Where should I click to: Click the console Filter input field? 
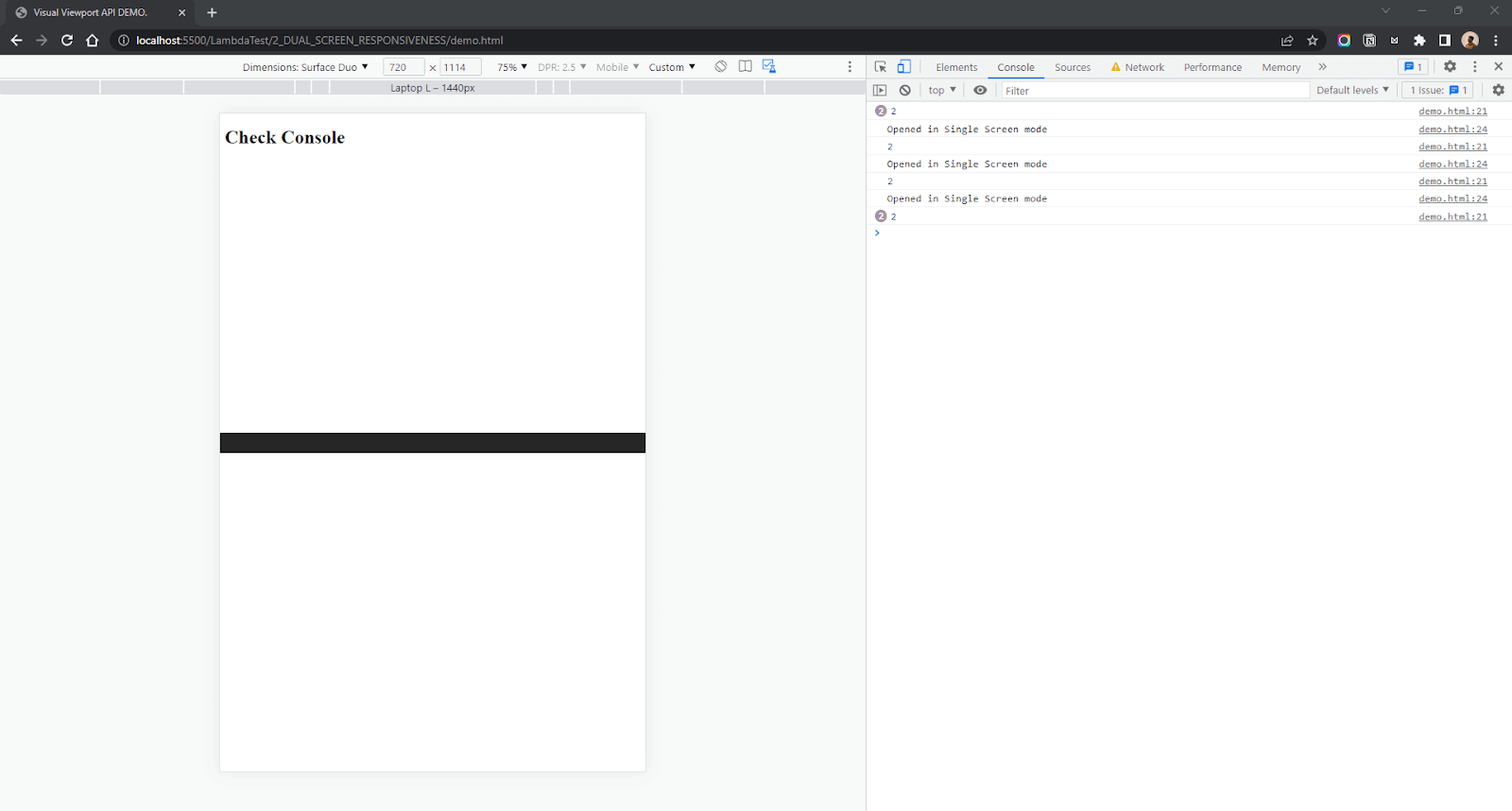(x=1156, y=91)
